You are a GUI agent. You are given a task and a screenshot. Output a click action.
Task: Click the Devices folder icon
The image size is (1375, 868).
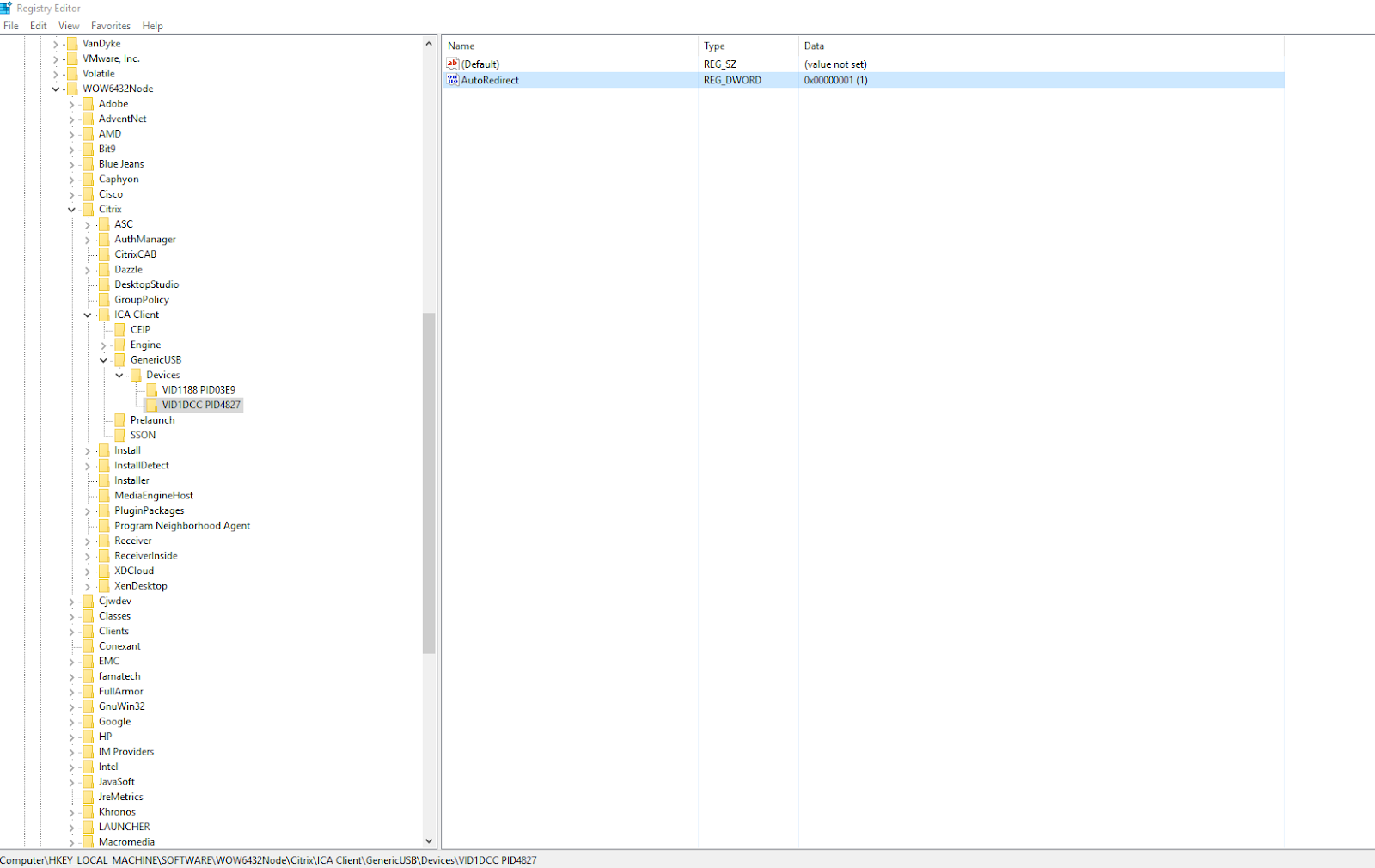136,375
